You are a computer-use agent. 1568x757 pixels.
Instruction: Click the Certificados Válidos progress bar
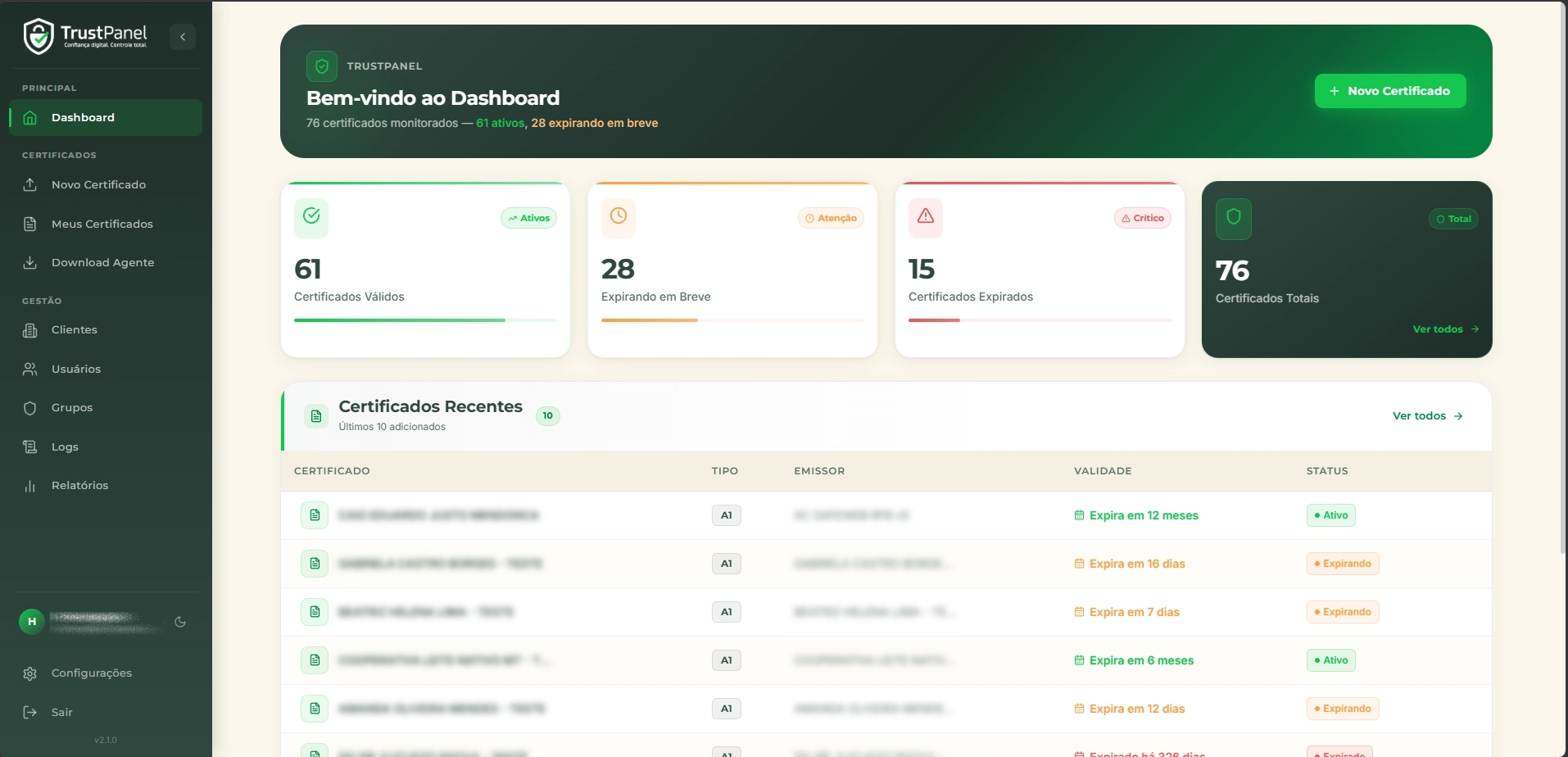[425, 320]
